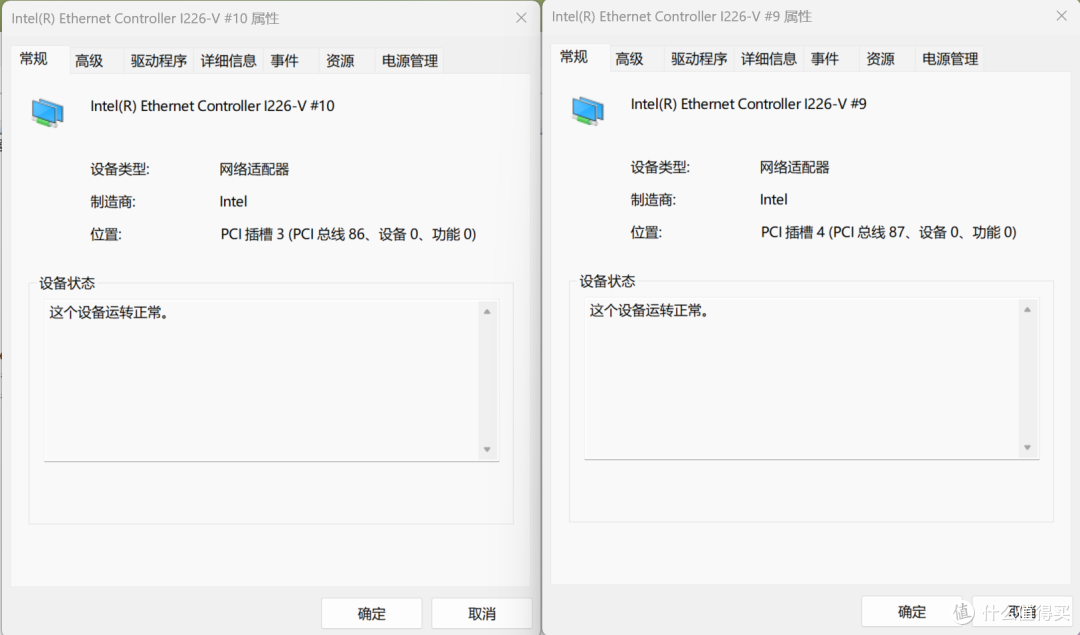Click scroll-up arrow in #9 device status box
The height and width of the screenshot is (635, 1080).
pos(1027,309)
